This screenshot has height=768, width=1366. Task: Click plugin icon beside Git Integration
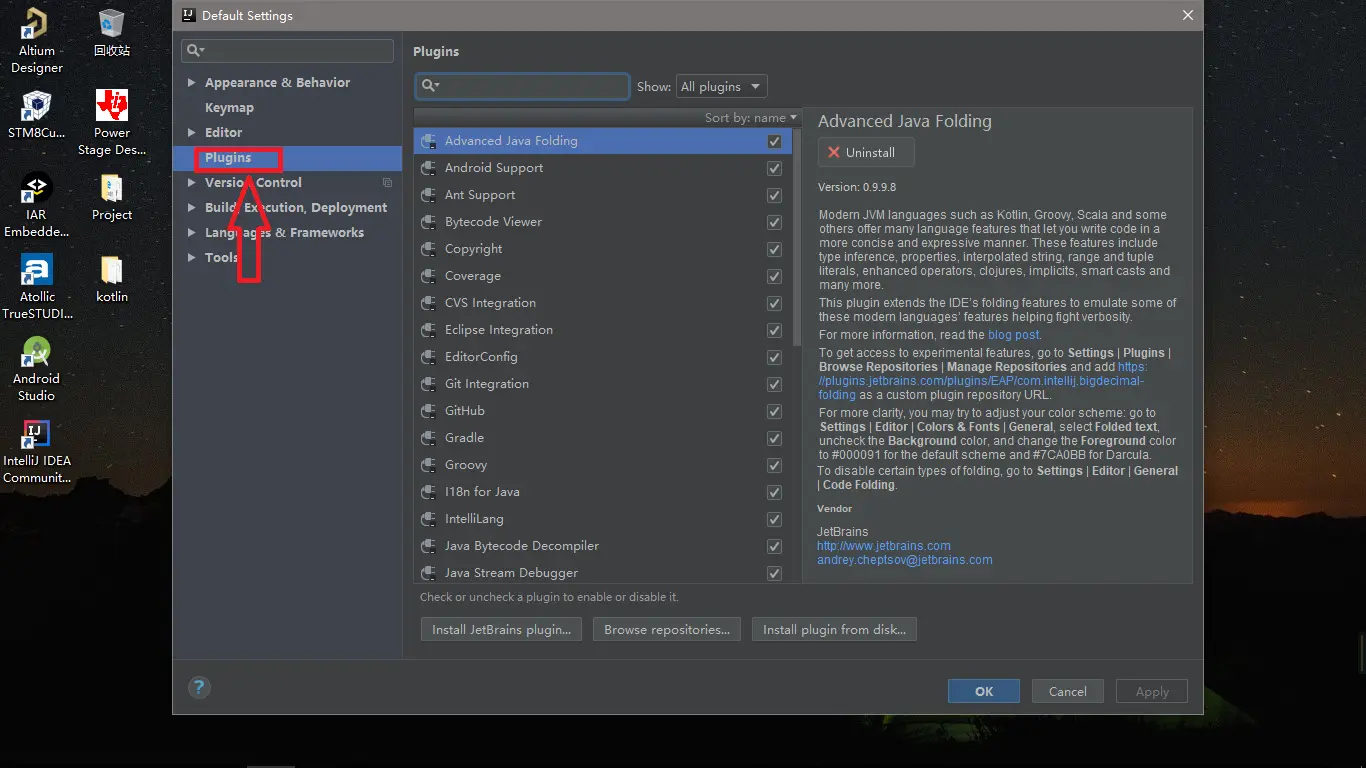click(x=428, y=384)
